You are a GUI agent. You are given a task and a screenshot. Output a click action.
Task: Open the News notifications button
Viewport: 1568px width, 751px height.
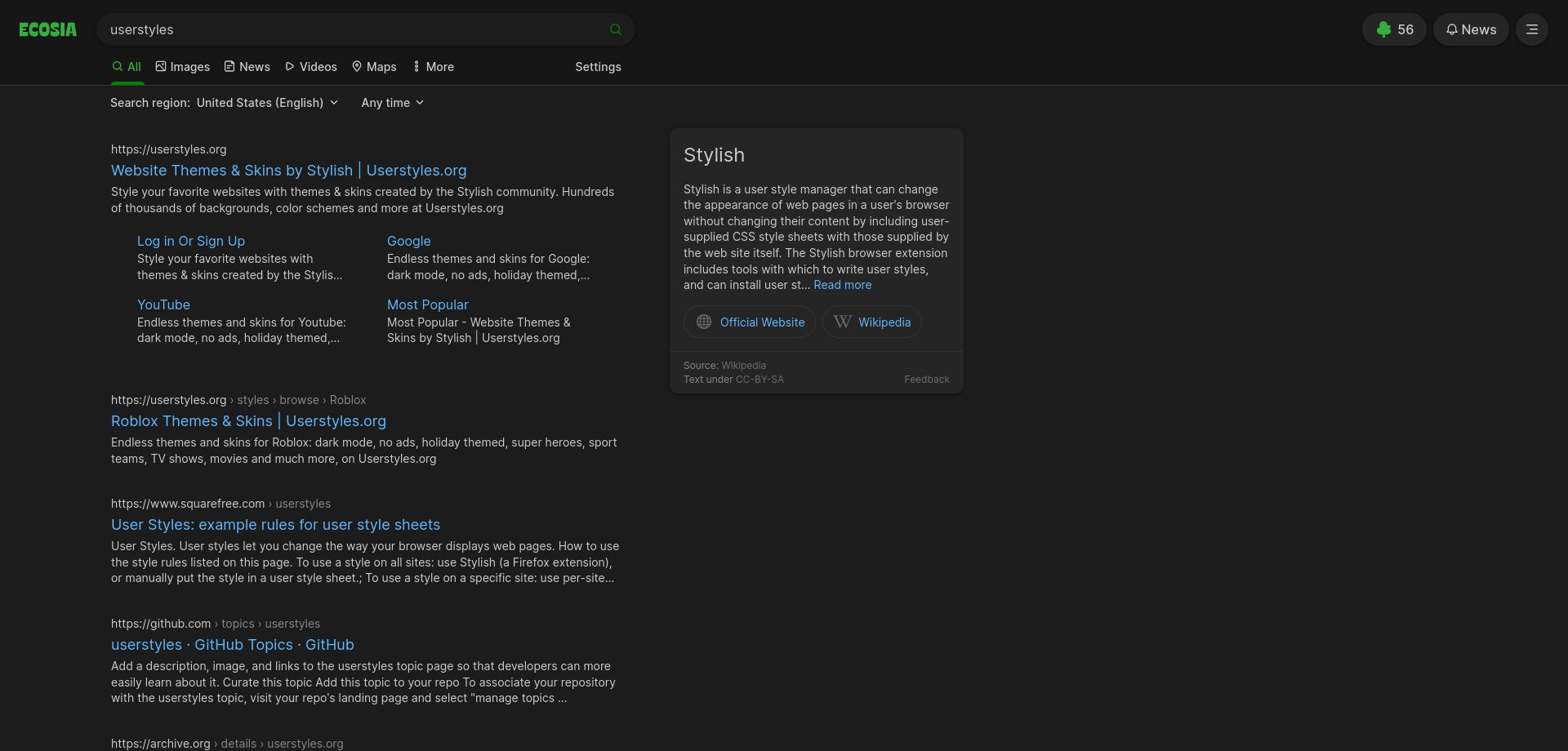[x=1471, y=29]
